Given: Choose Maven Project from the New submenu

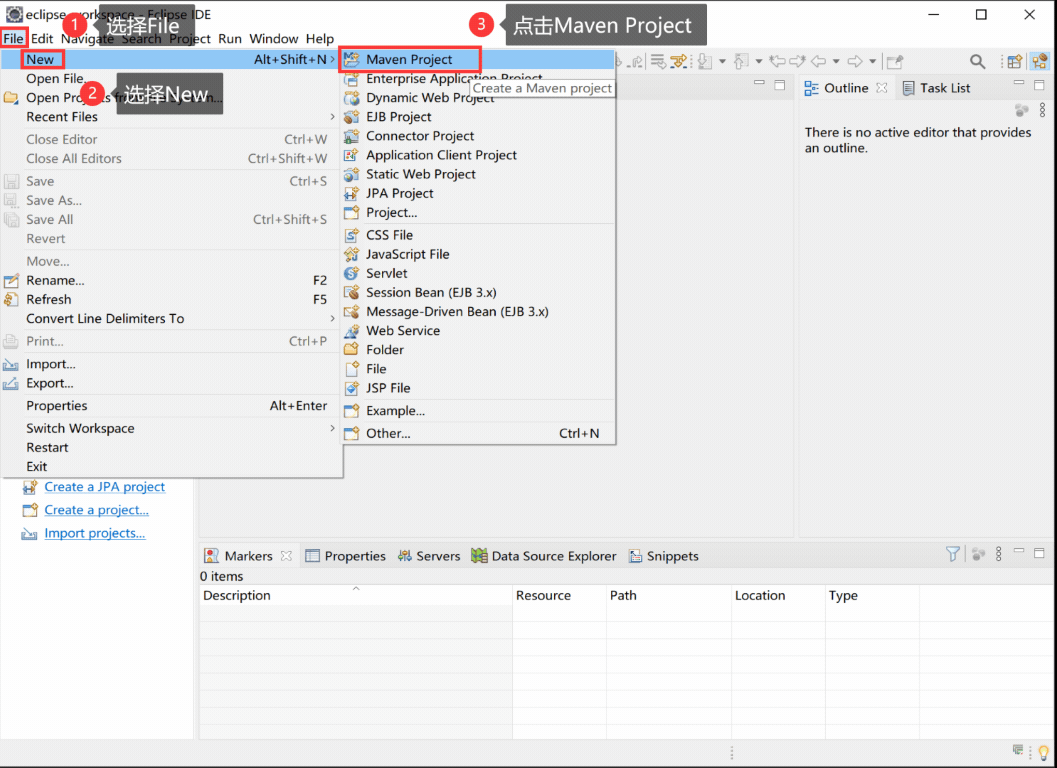Looking at the screenshot, I should point(478,59).
